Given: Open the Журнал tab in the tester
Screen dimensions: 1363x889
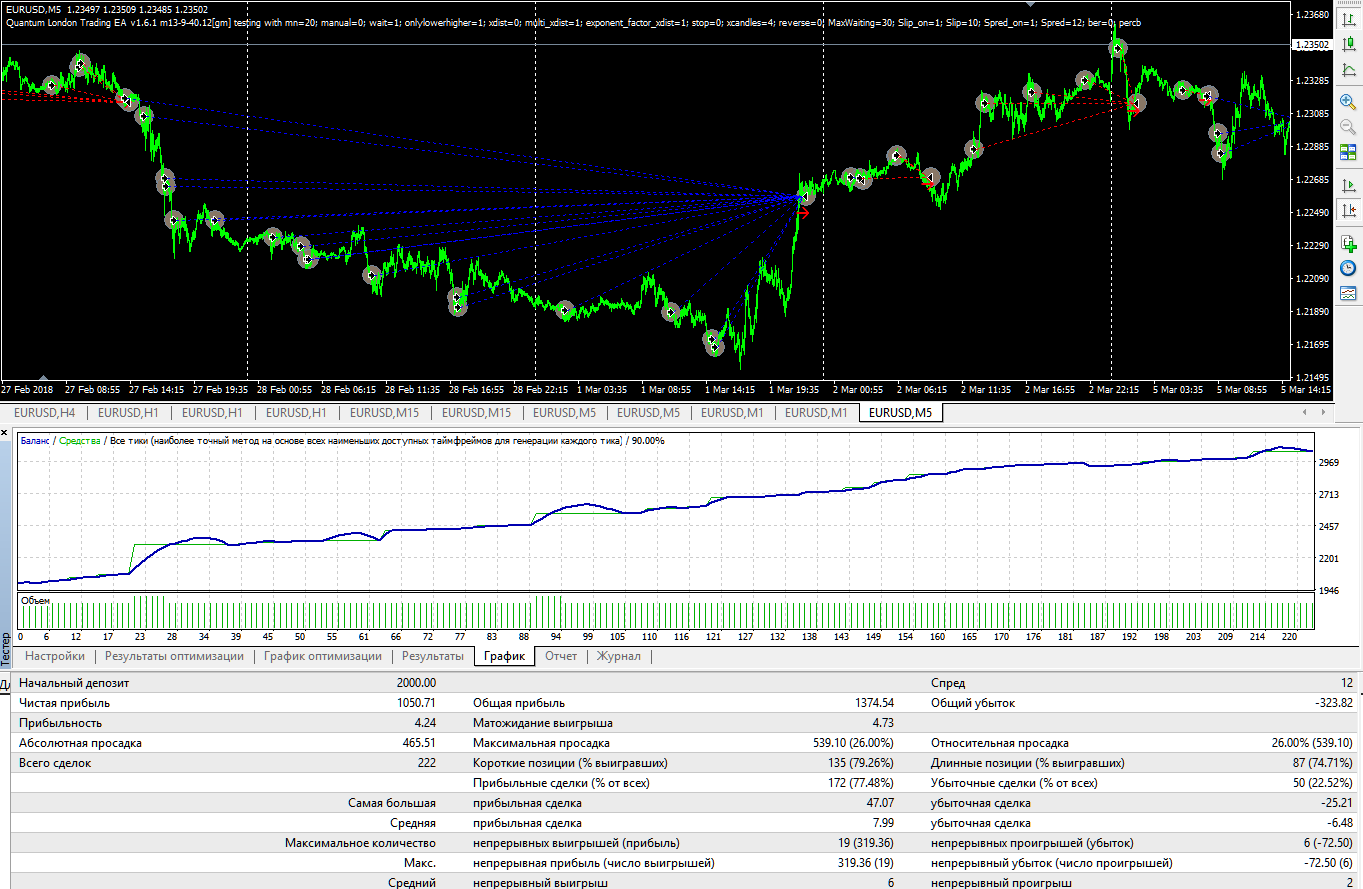Looking at the screenshot, I should point(619,656).
